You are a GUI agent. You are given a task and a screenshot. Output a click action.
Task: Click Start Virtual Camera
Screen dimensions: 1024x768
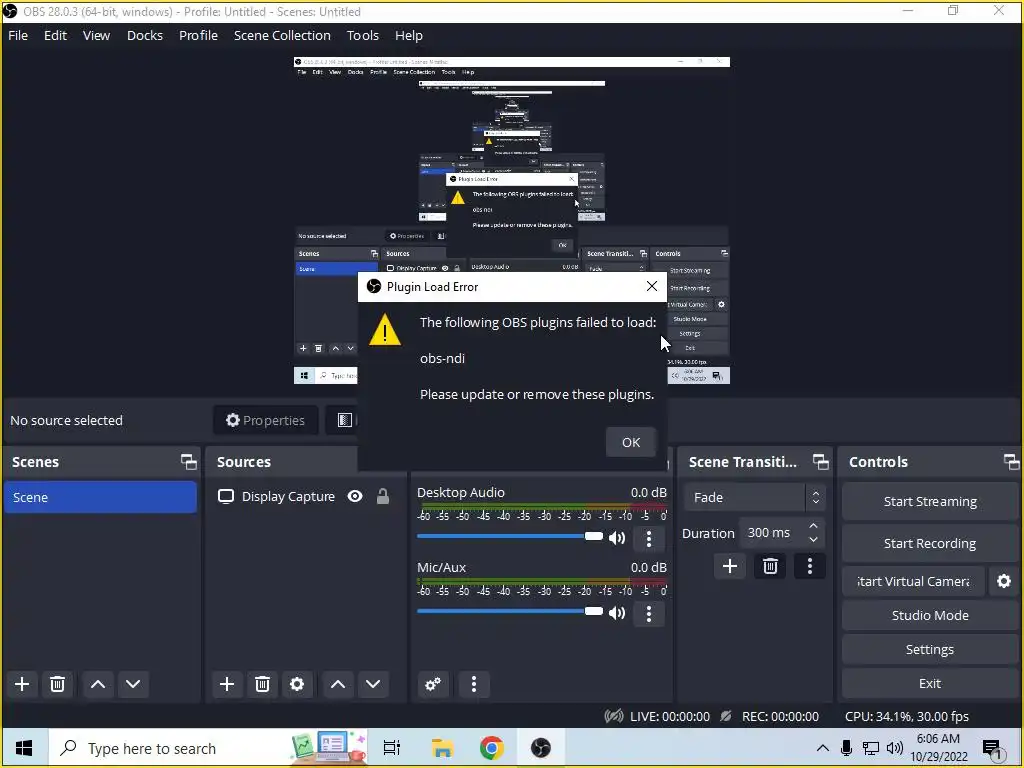(913, 581)
